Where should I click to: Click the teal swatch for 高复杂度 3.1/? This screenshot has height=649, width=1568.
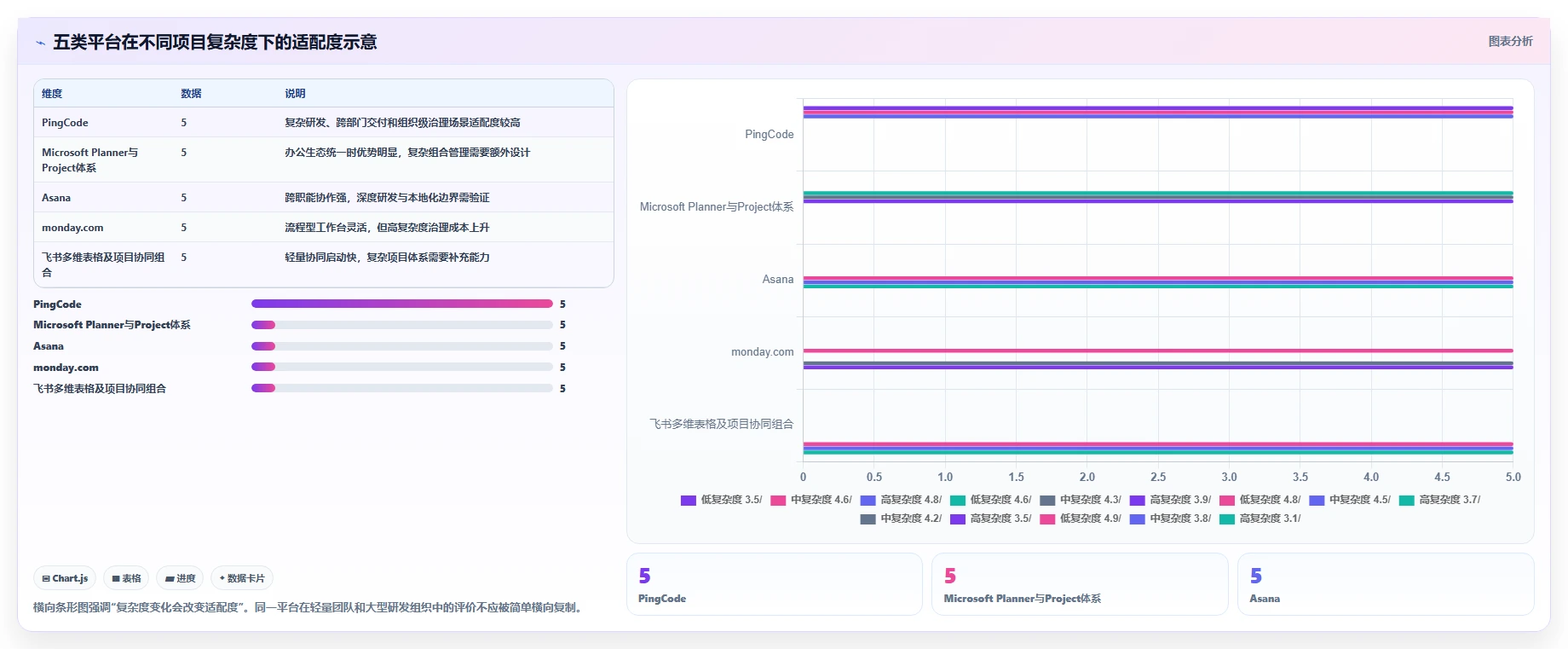click(x=1226, y=519)
